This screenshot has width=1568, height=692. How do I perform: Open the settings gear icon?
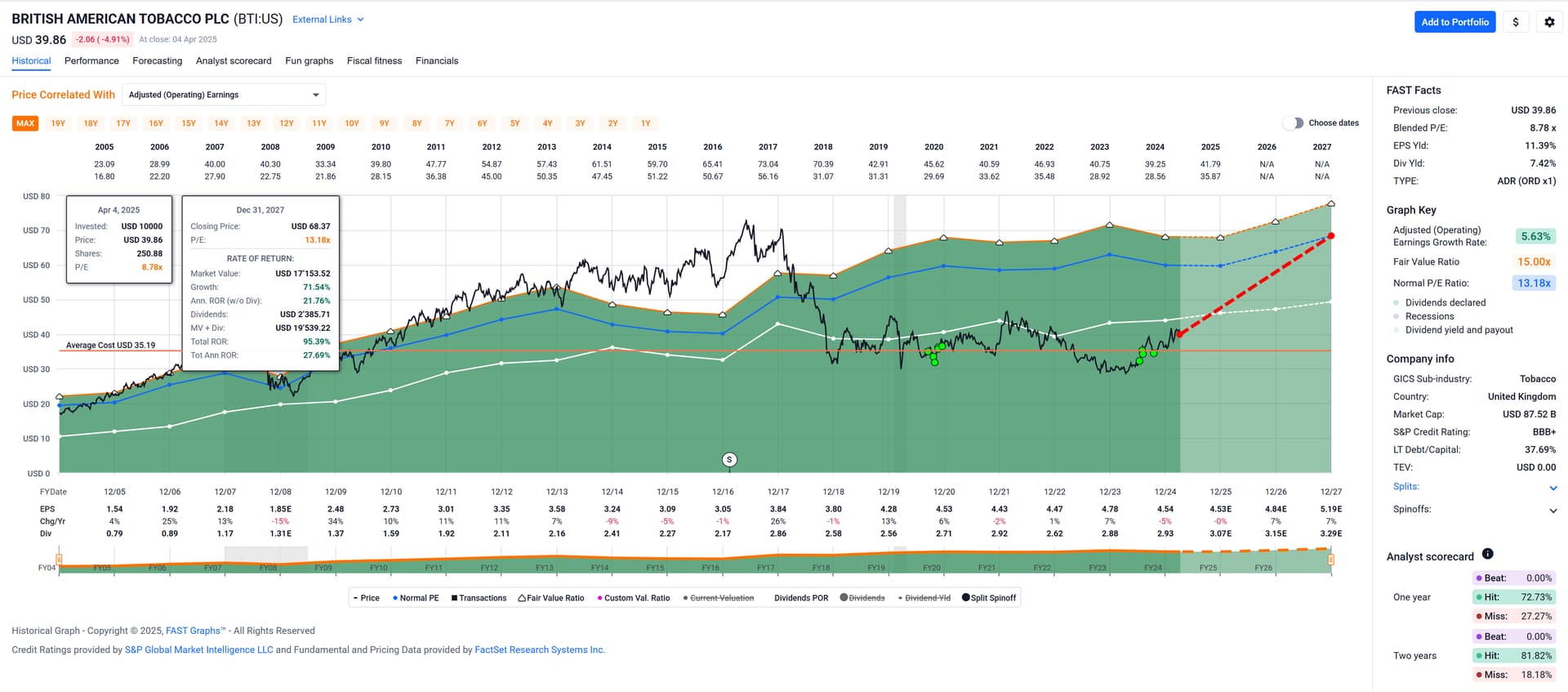click(x=1549, y=22)
